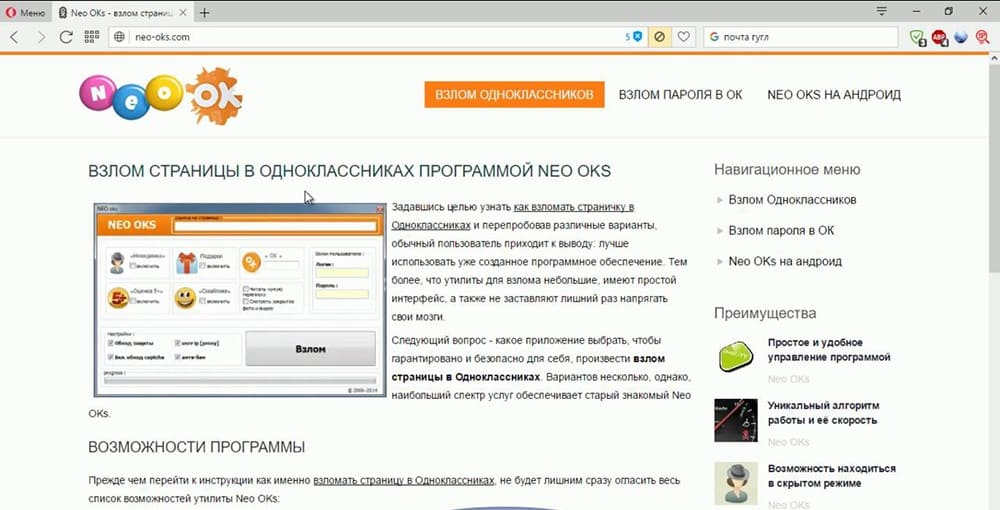Screen dimensions: 1000x510
Task: Click sidebar link Neo OKs на андроид
Action: click(x=785, y=261)
